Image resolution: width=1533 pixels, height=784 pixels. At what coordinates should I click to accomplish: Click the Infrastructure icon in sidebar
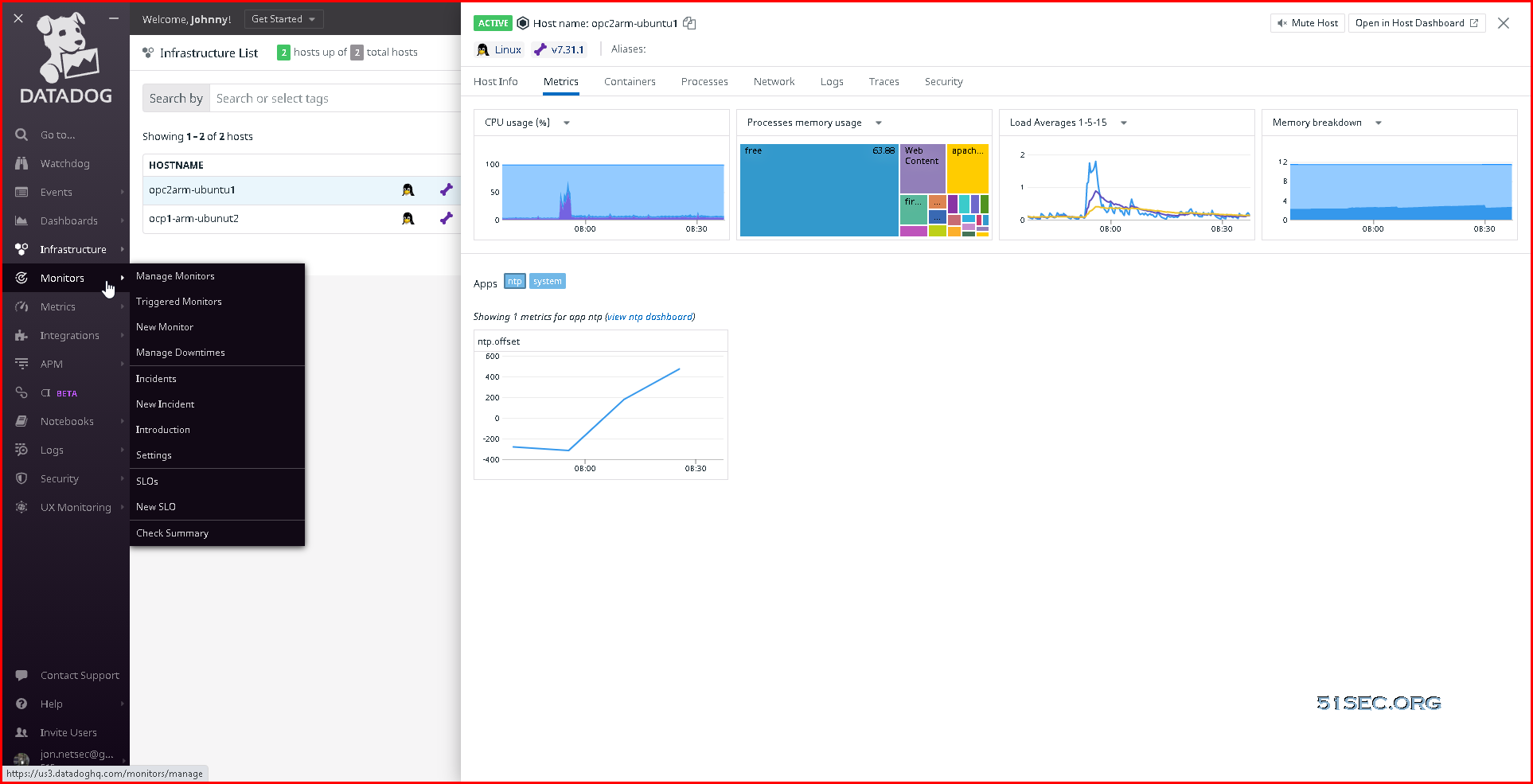[x=21, y=250]
